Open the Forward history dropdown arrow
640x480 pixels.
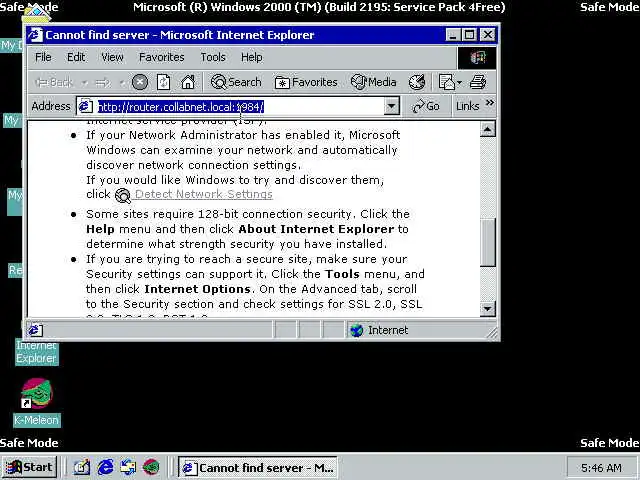click(x=122, y=83)
